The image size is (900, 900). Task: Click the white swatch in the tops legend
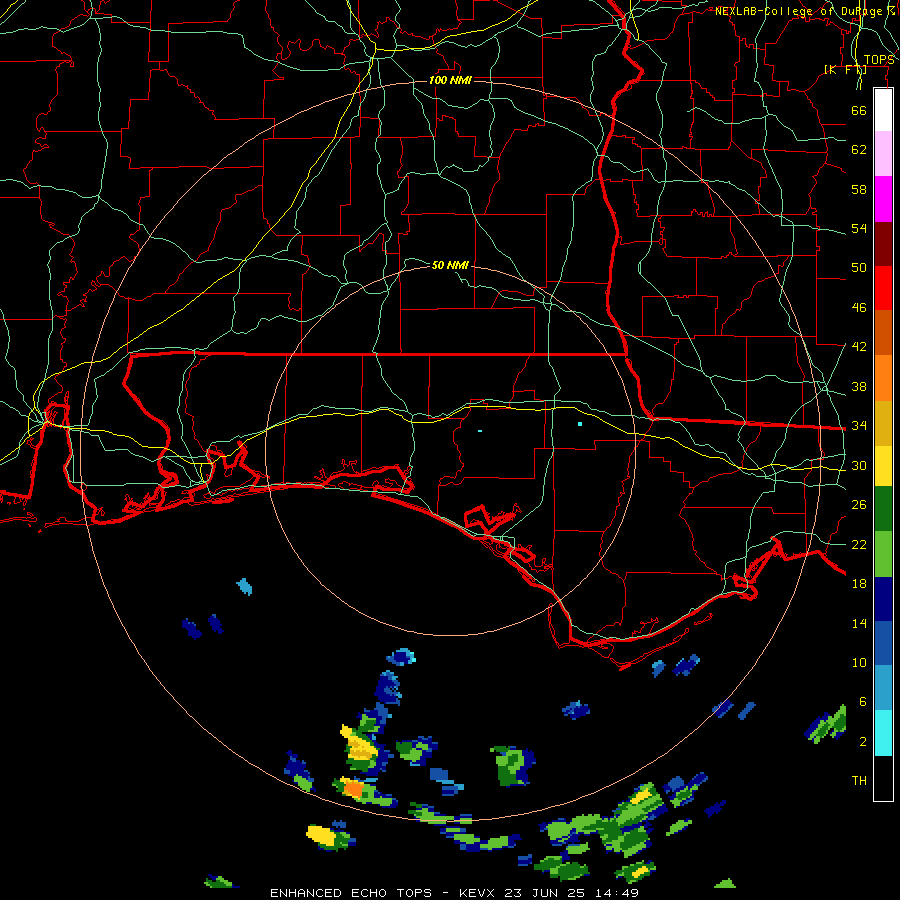(x=883, y=110)
